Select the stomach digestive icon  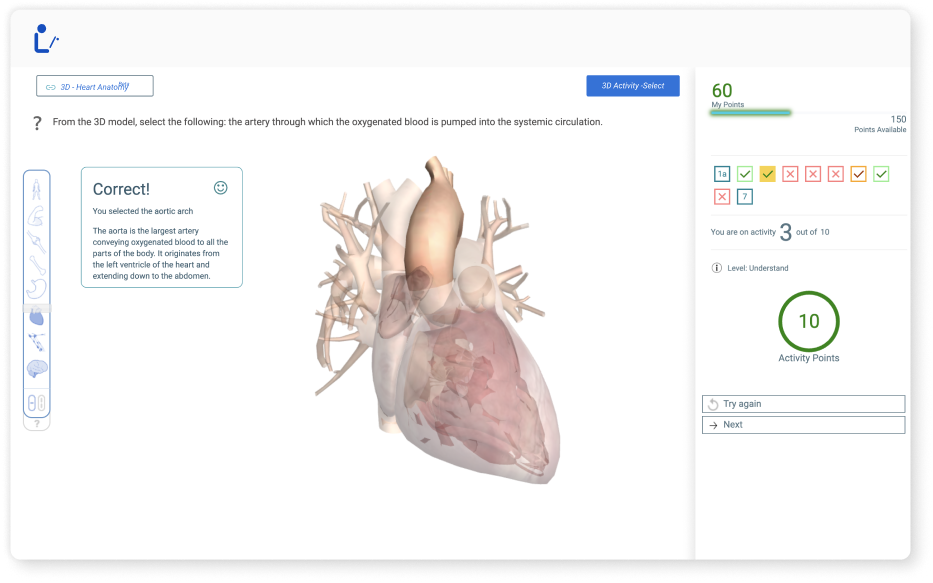click(x=36, y=289)
